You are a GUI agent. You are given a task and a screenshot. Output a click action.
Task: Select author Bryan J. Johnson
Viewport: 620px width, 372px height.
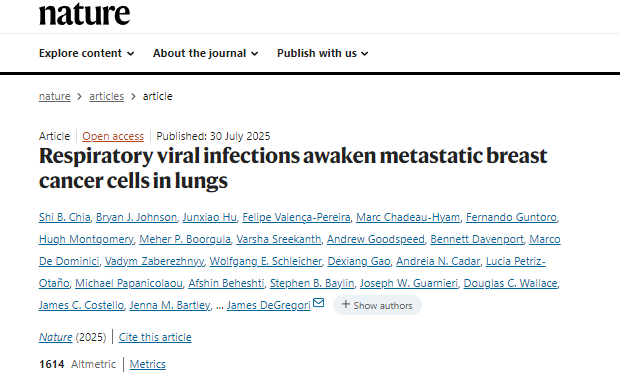[136, 217]
